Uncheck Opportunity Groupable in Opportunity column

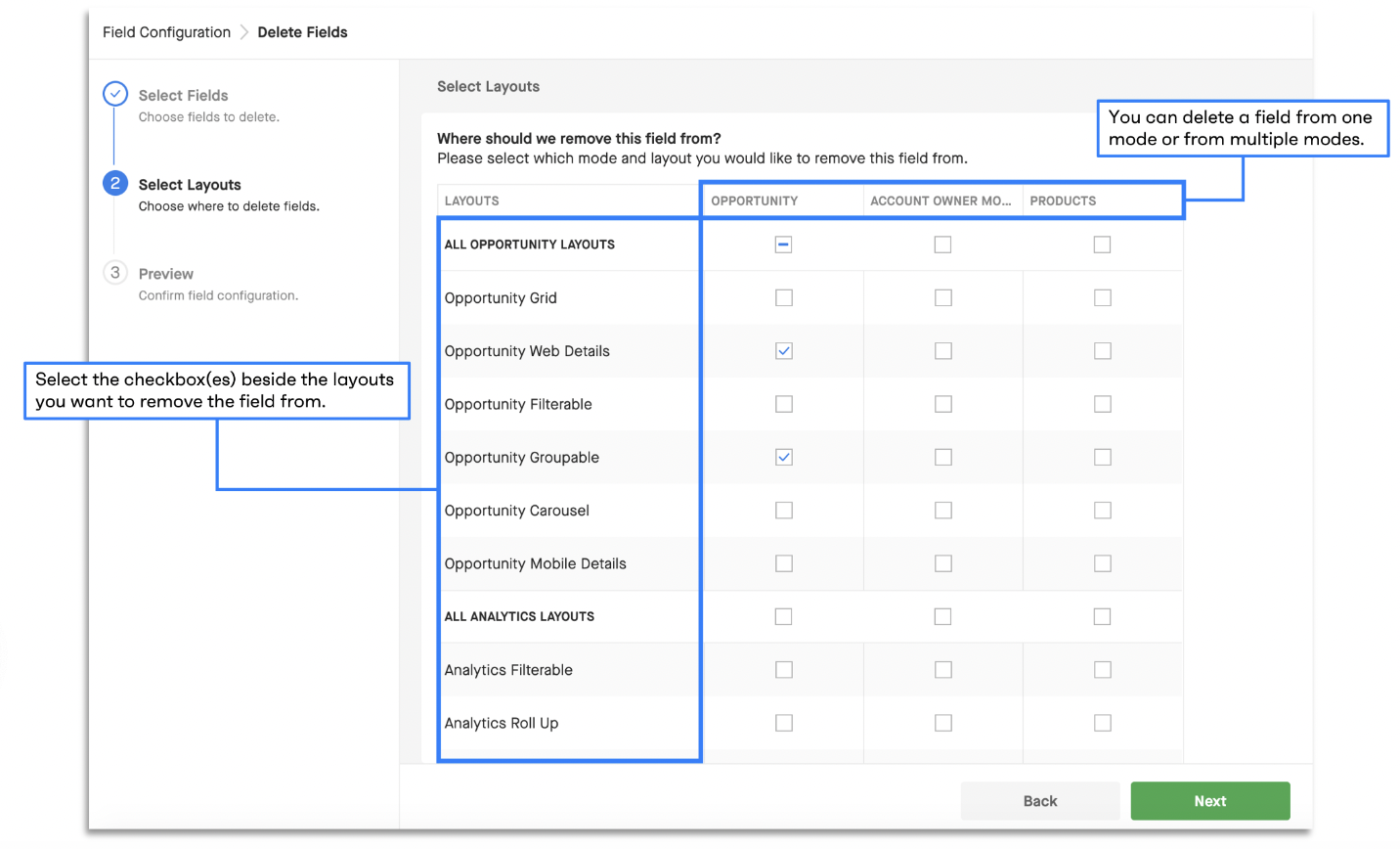[x=784, y=457]
